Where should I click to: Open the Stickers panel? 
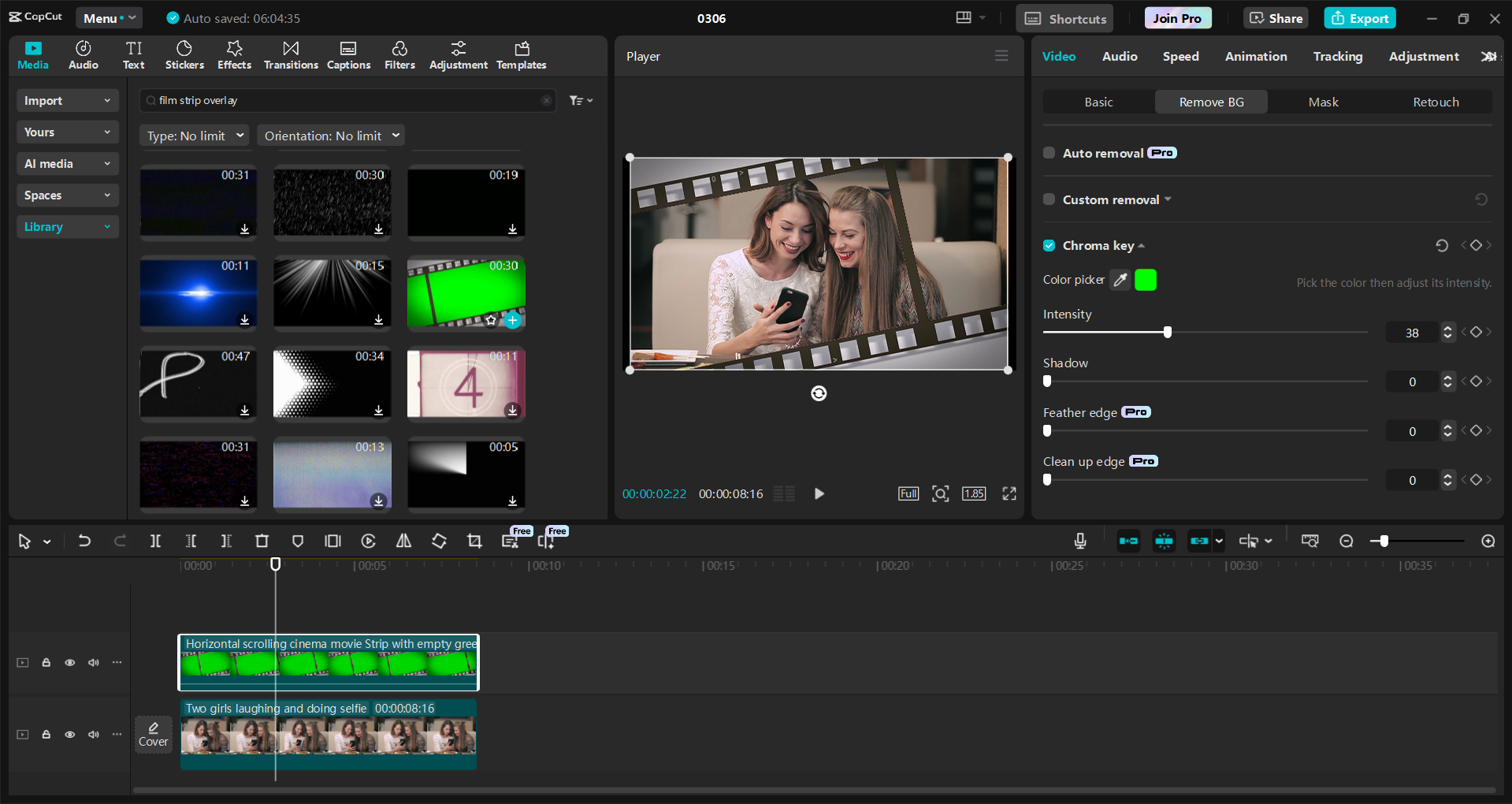[x=184, y=54]
